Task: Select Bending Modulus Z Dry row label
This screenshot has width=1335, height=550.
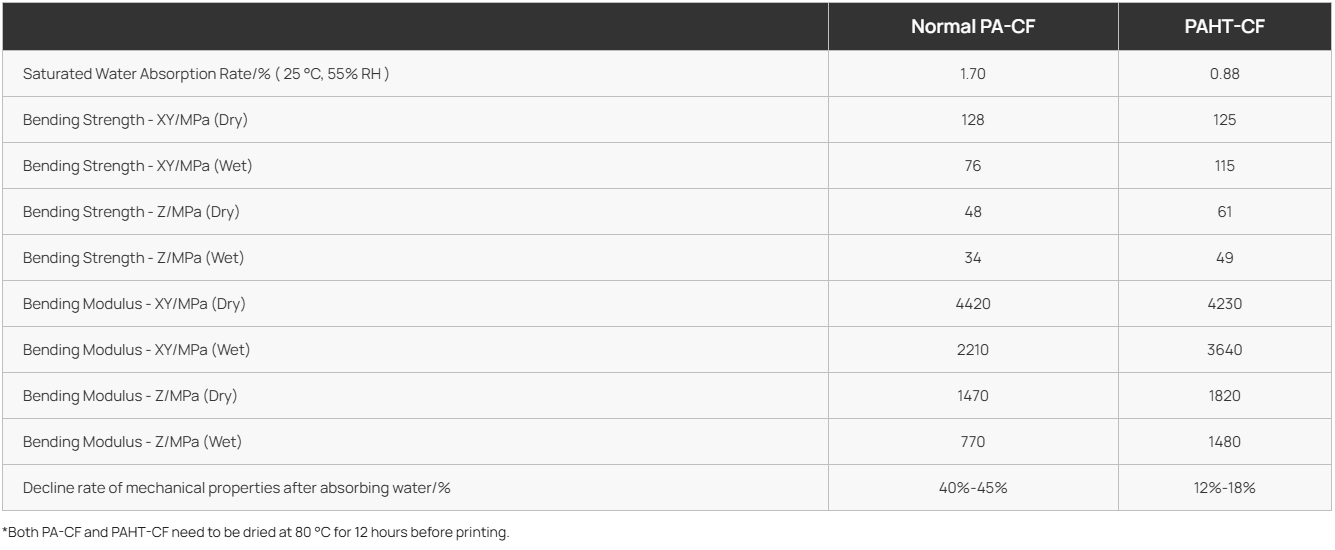Action: (x=130, y=396)
